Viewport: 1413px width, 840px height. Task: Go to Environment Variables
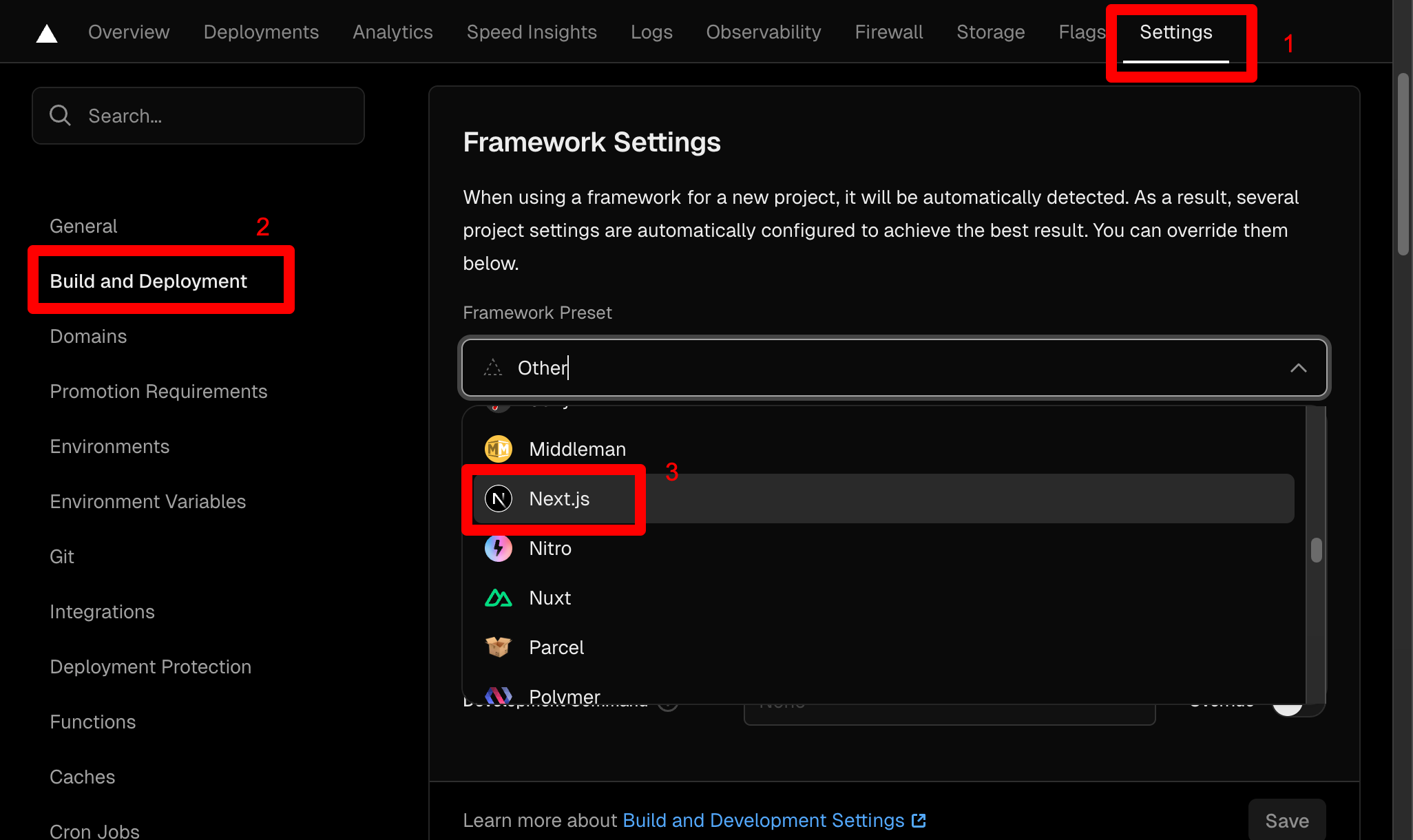pos(147,501)
